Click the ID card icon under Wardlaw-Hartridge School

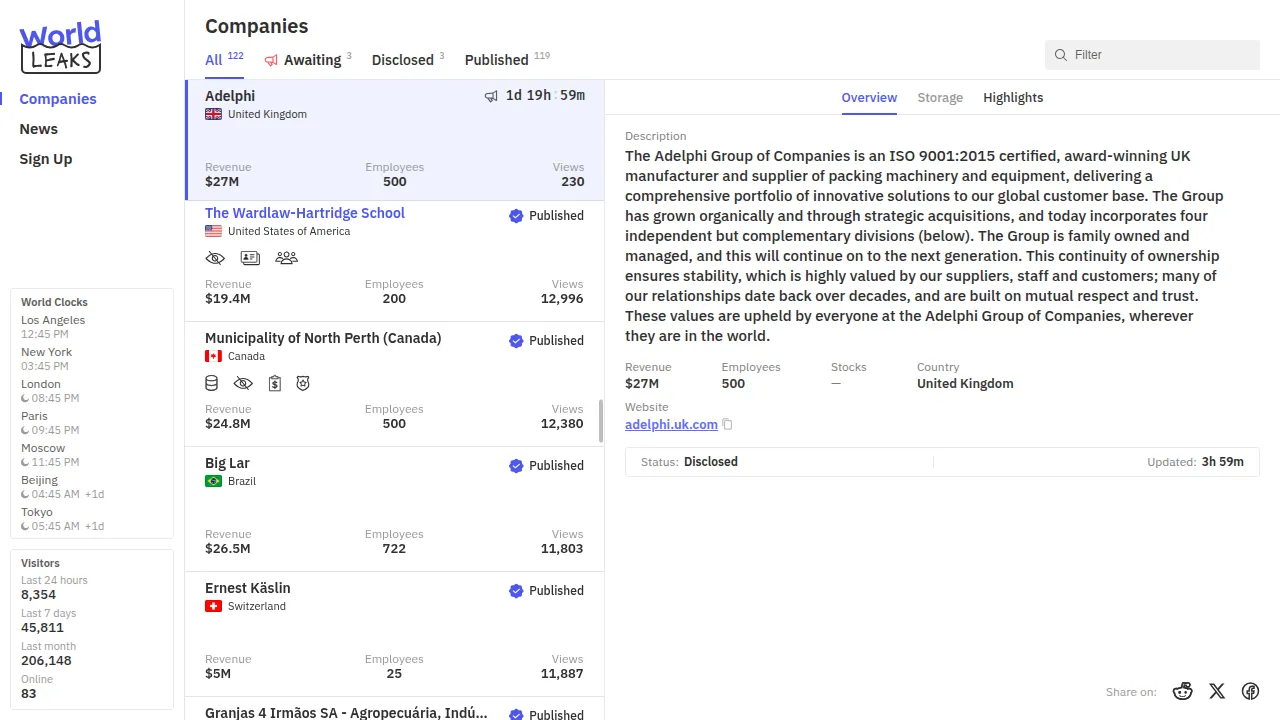coord(250,258)
